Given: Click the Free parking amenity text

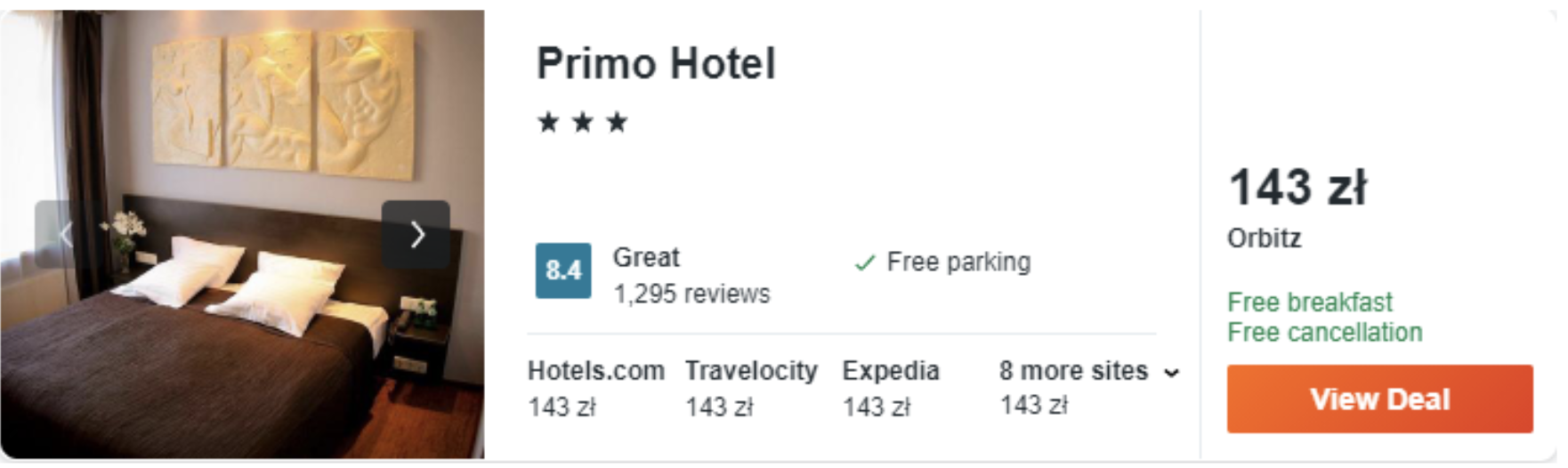Looking at the screenshot, I should (x=958, y=262).
